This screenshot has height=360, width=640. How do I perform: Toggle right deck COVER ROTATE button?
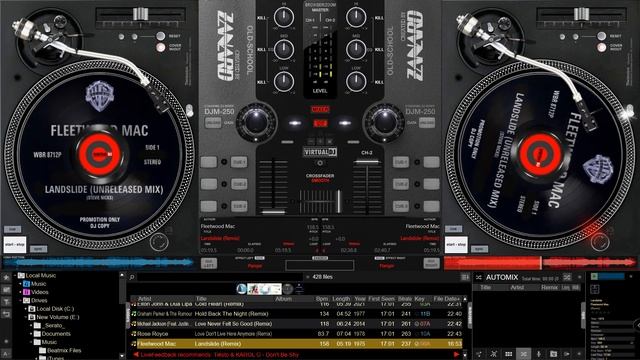[601, 47]
